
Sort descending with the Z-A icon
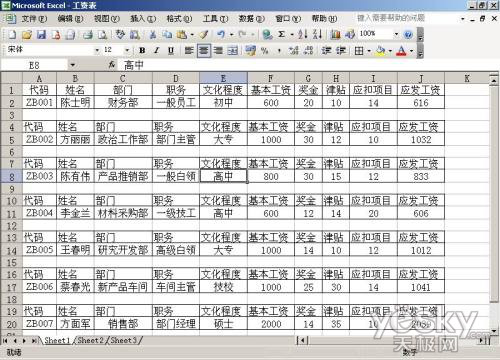317,34
